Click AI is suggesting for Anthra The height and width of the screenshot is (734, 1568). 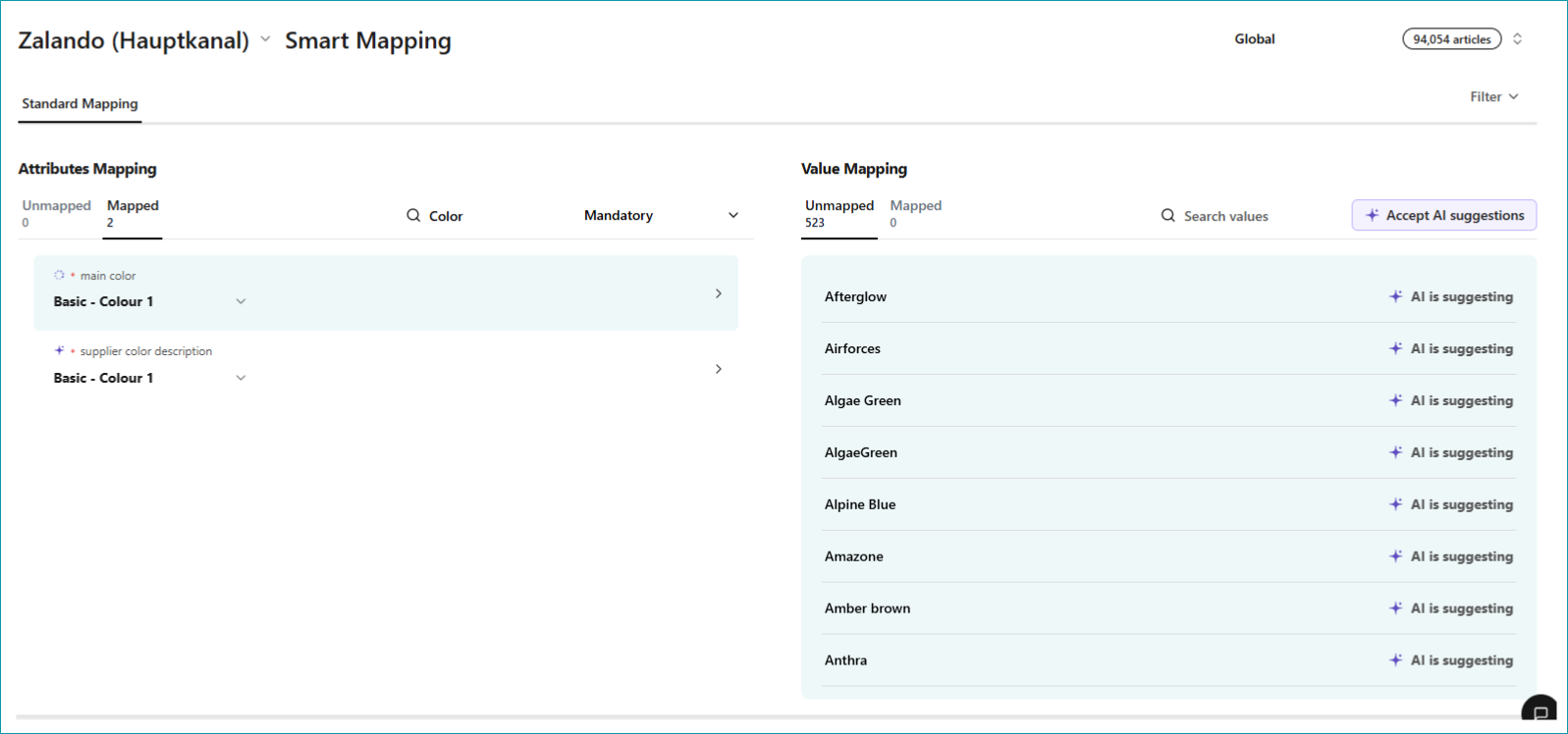1462,660
